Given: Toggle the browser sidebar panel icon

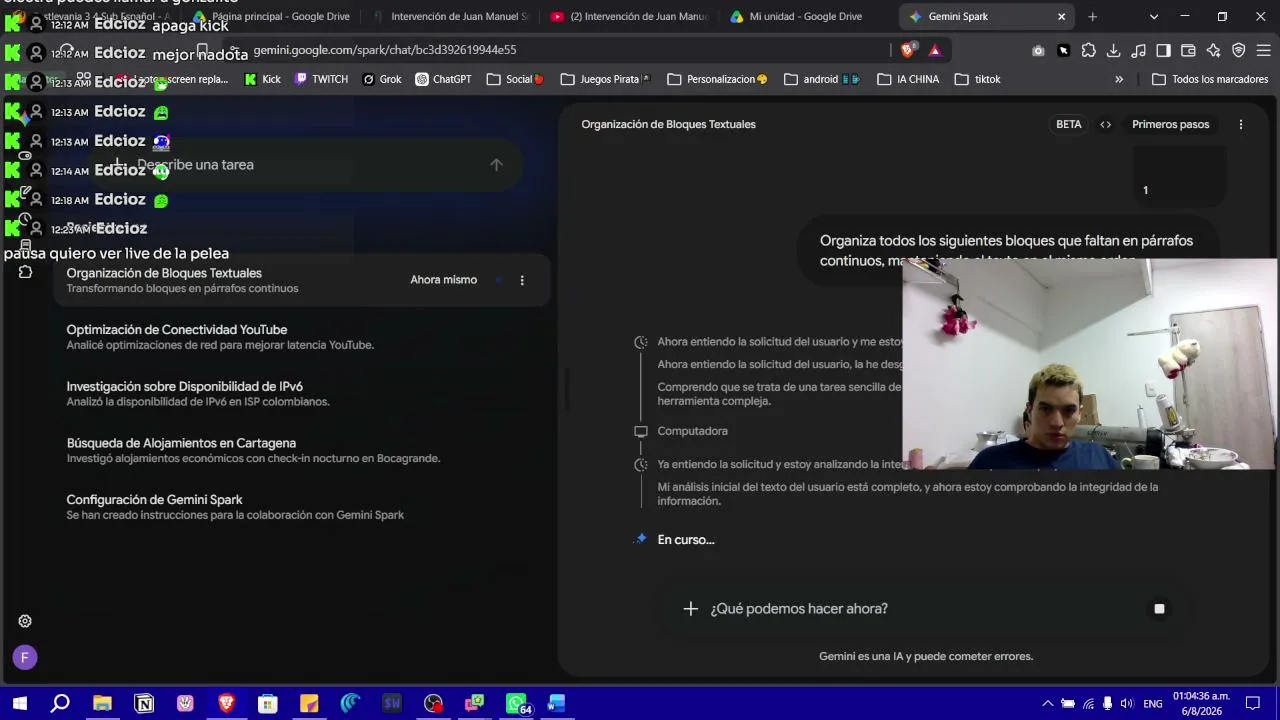Looking at the screenshot, I should [x=1163, y=50].
